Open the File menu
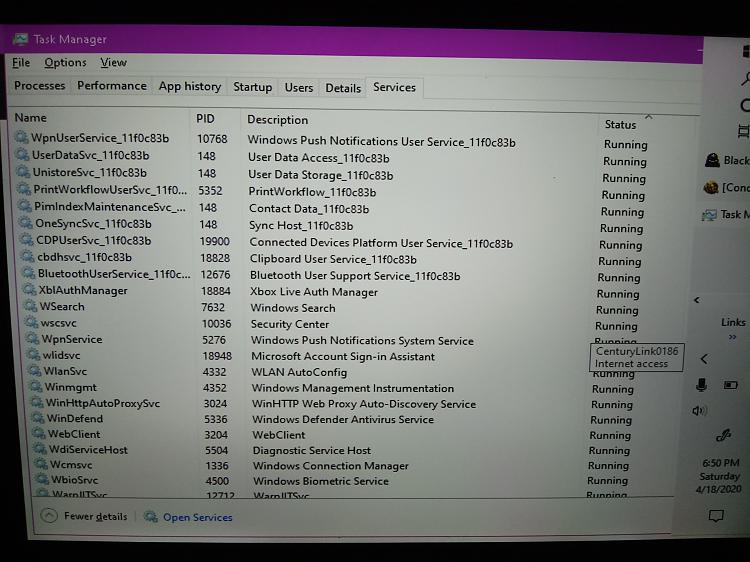 (21, 63)
